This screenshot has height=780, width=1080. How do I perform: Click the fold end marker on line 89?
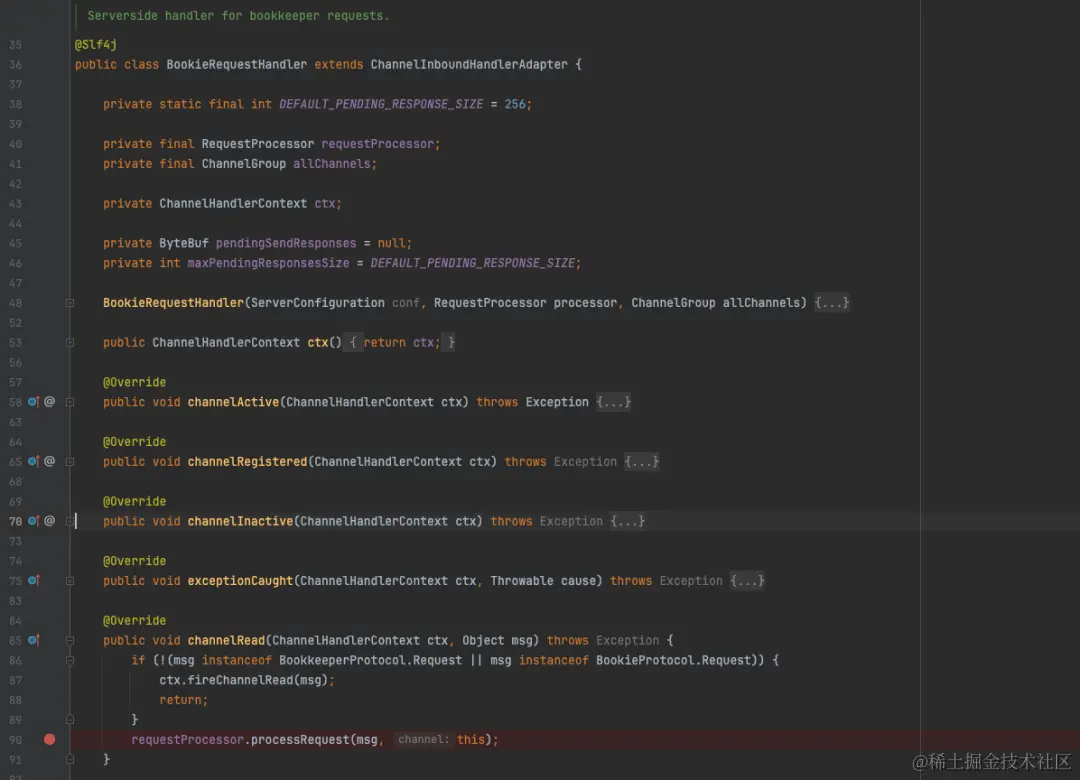pos(70,719)
